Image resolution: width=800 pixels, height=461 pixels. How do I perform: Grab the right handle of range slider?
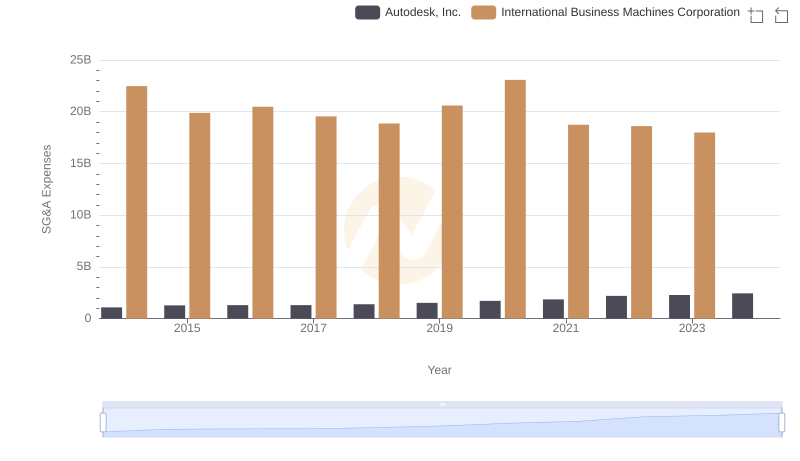[x=781, y=423]
